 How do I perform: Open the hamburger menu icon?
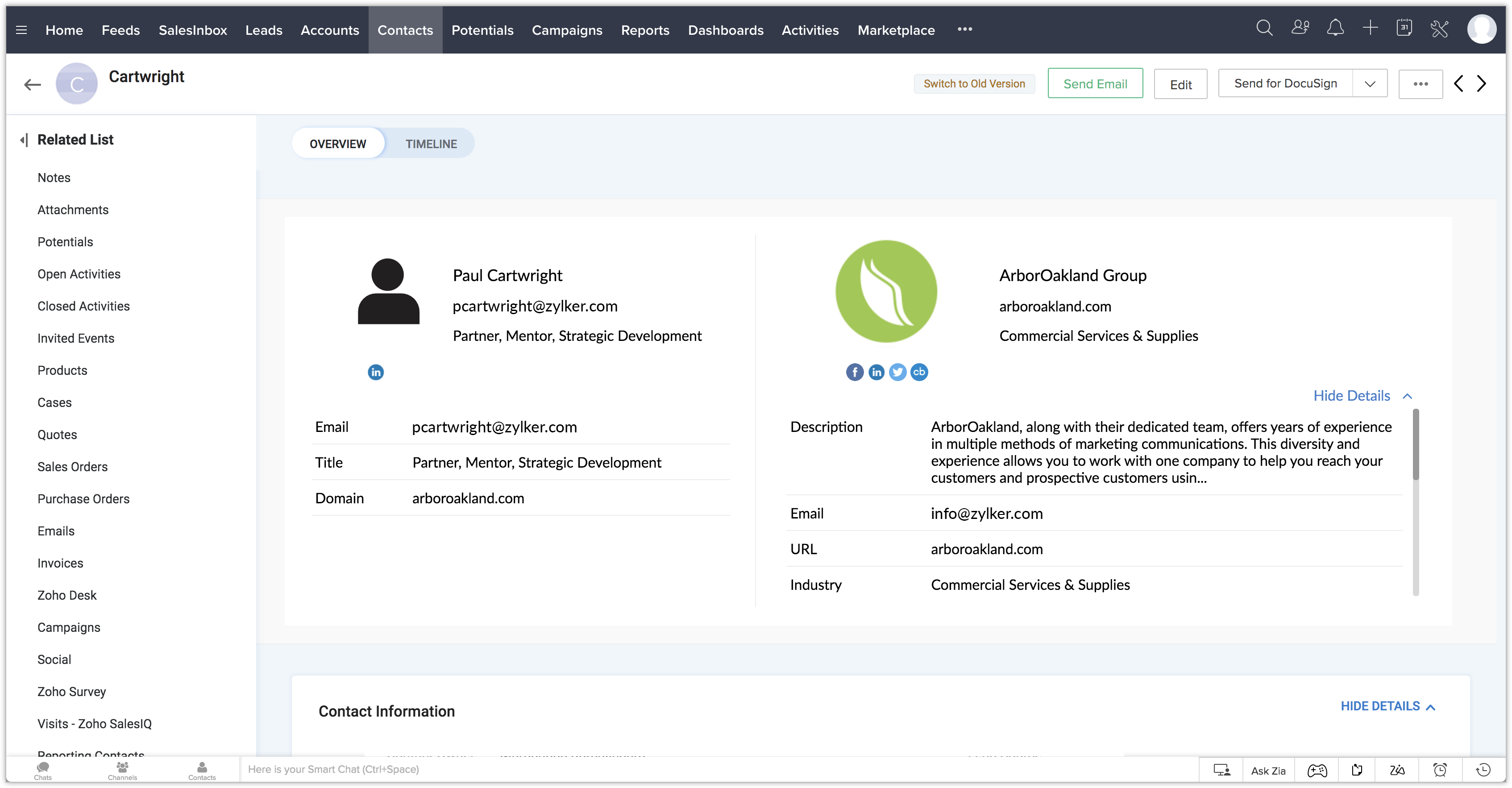point(22,30)
